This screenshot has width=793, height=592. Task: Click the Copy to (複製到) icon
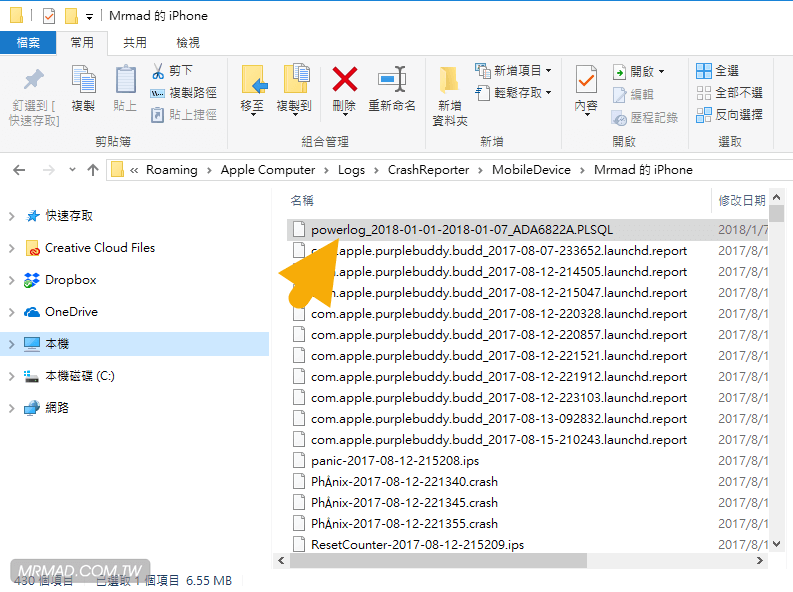[x=296, y=79]
